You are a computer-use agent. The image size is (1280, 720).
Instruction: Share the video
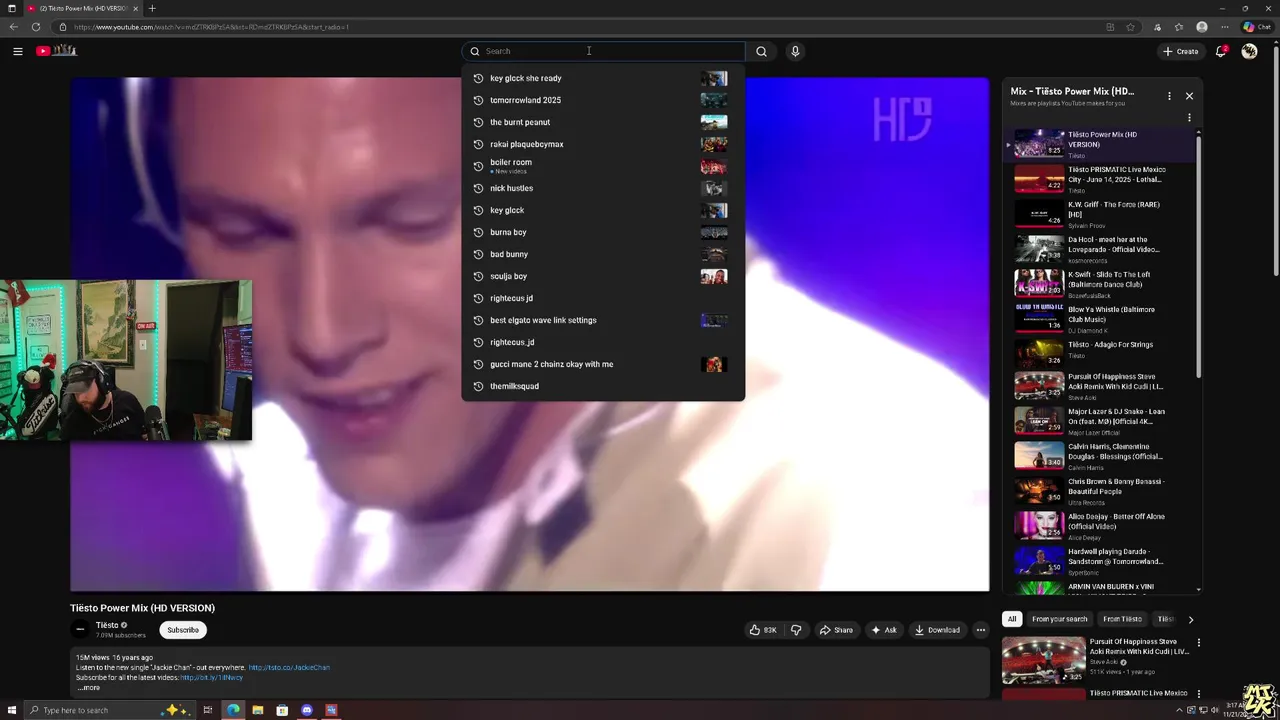pos(836,630)
